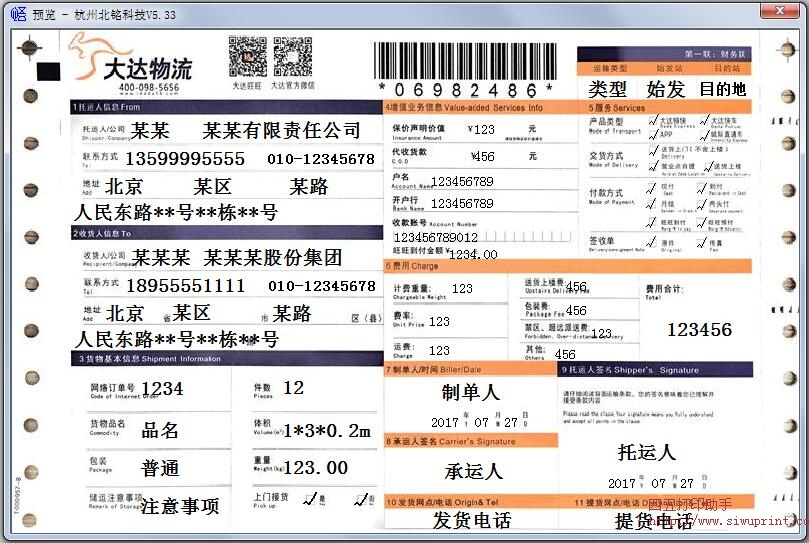The image size is (809, 543).
Task: Click the package type 普通
Action: point(160,468)
